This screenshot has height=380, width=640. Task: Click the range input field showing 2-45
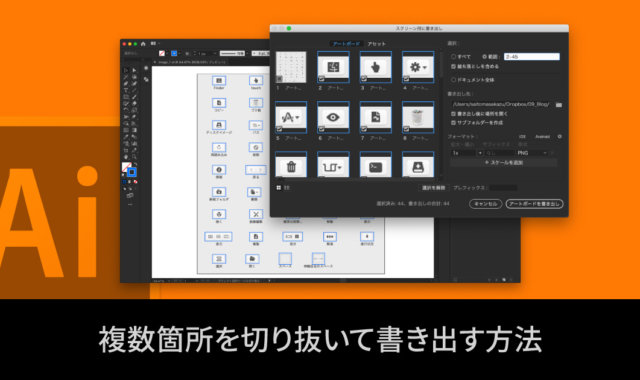coord(532,57)
